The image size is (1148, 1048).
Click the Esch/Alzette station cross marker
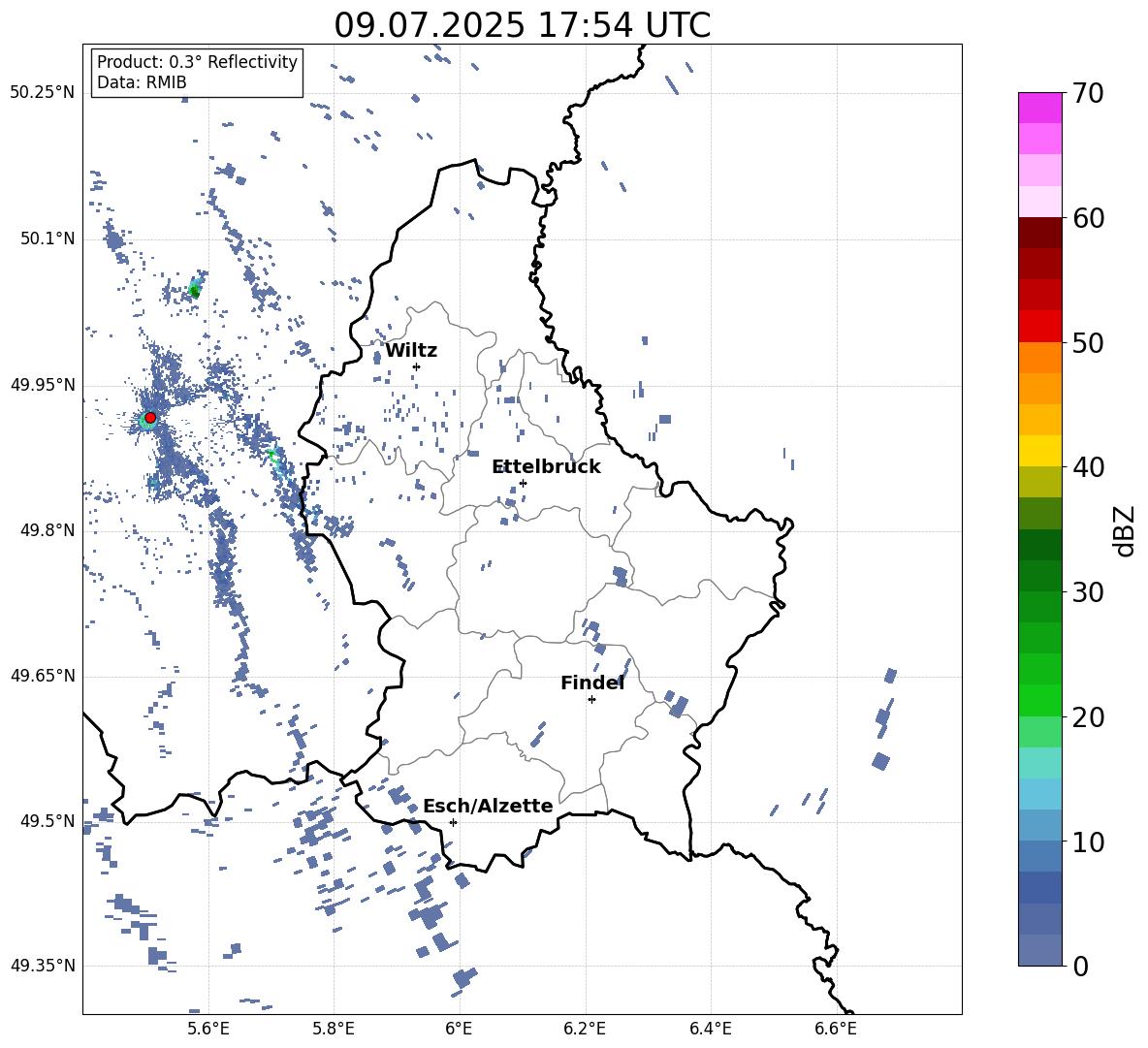(453, 822)
